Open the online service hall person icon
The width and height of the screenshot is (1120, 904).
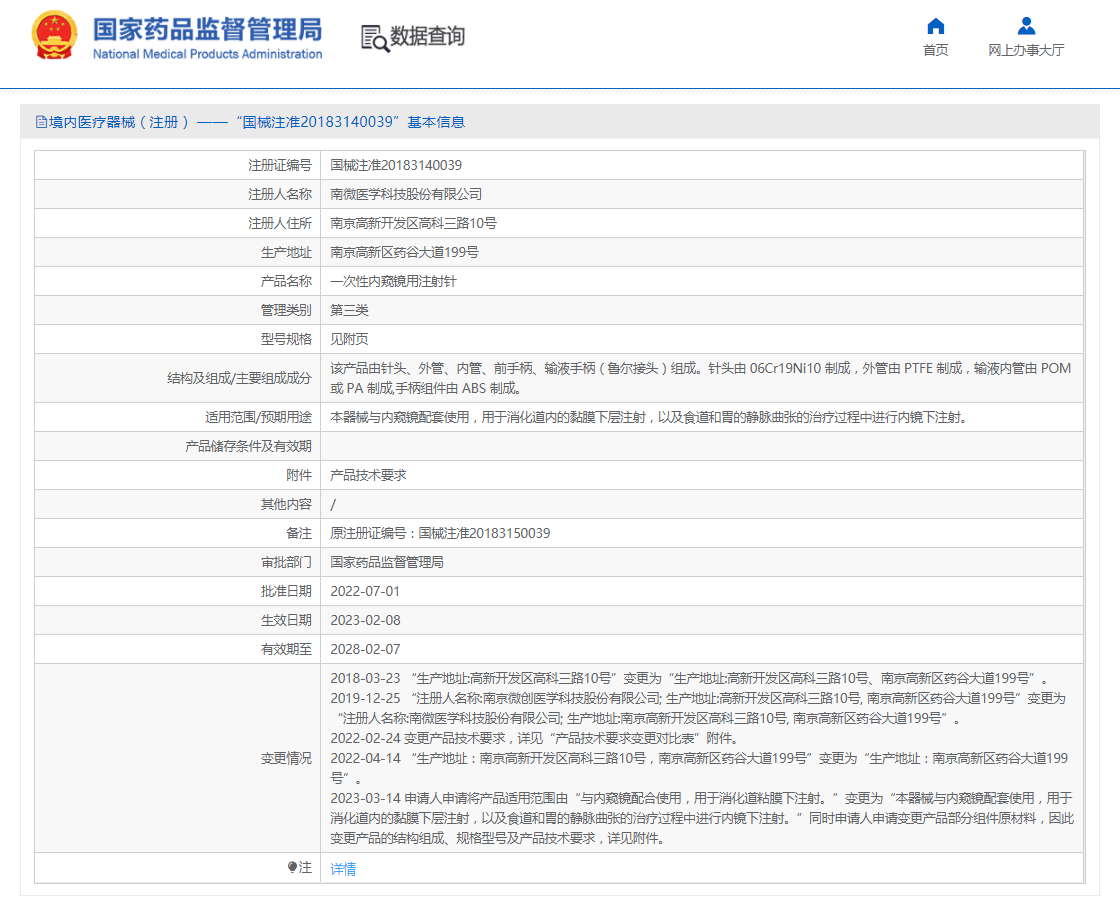1026,26
